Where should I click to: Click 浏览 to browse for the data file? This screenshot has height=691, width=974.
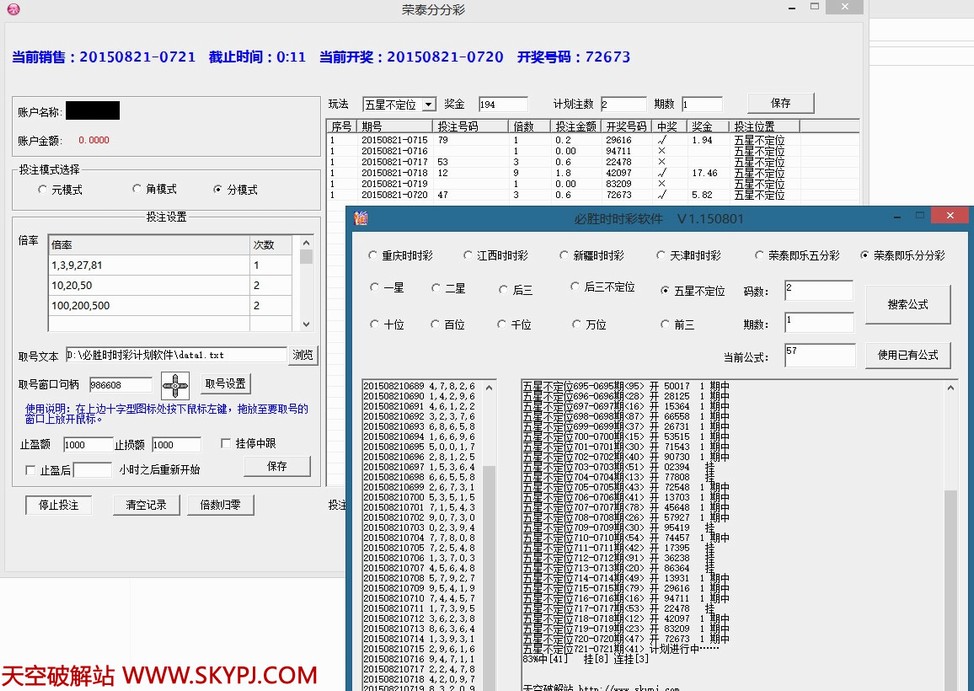(302, 355)
